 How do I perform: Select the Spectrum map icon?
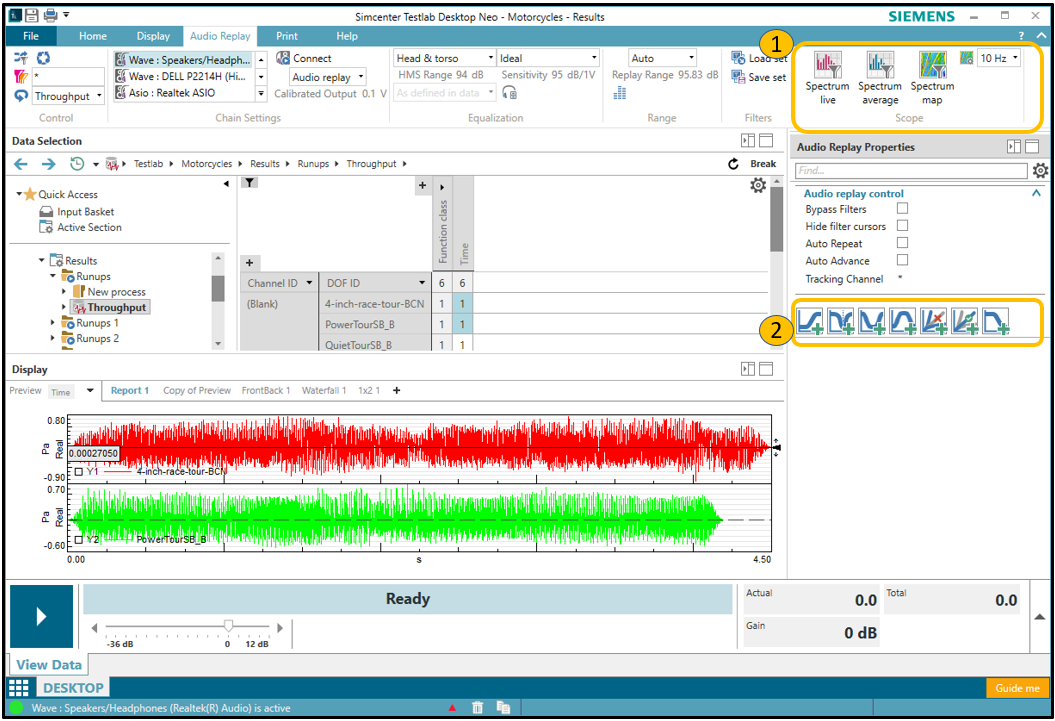pos(932,68)
